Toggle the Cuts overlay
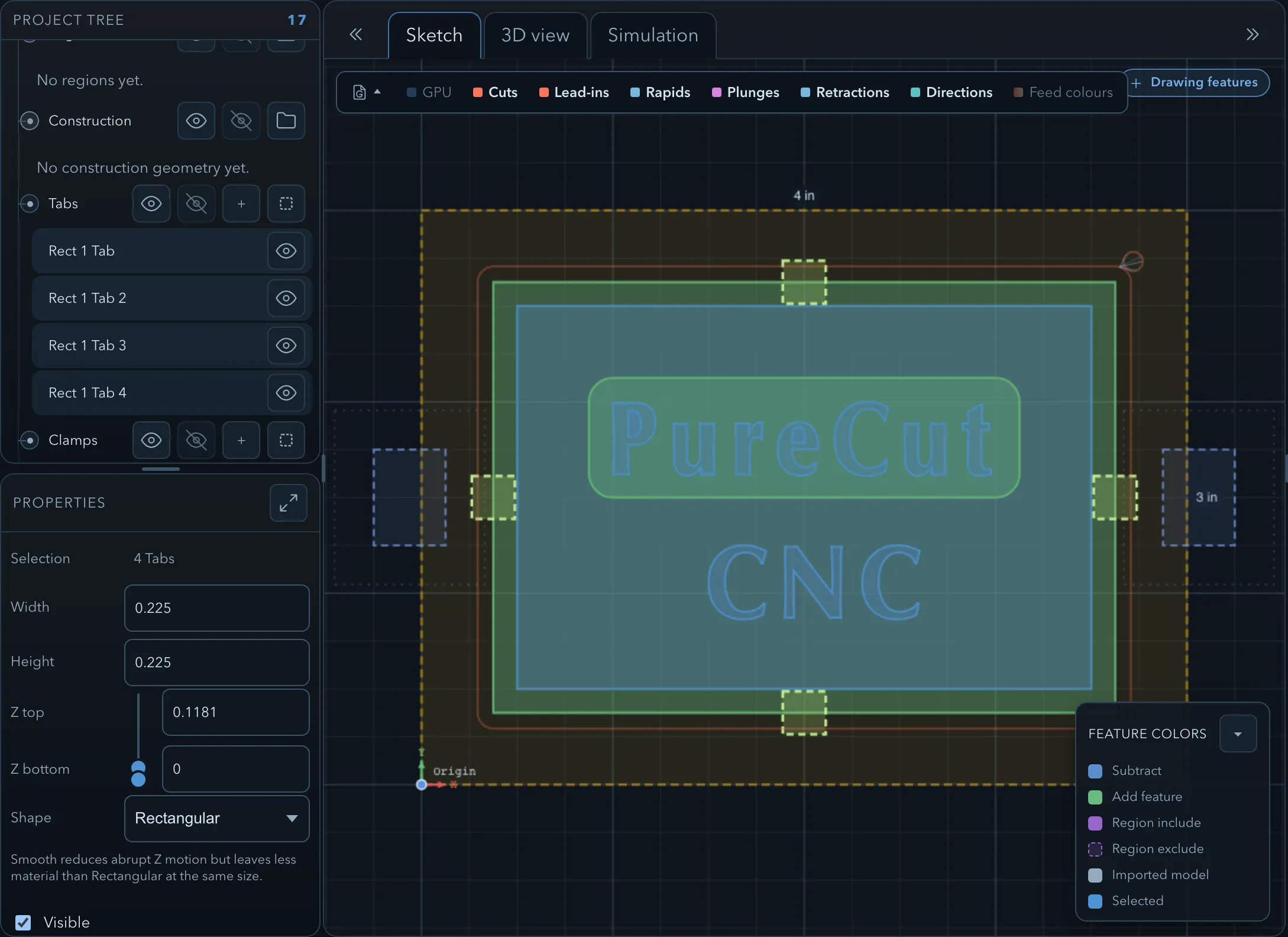 pos(496,92)
